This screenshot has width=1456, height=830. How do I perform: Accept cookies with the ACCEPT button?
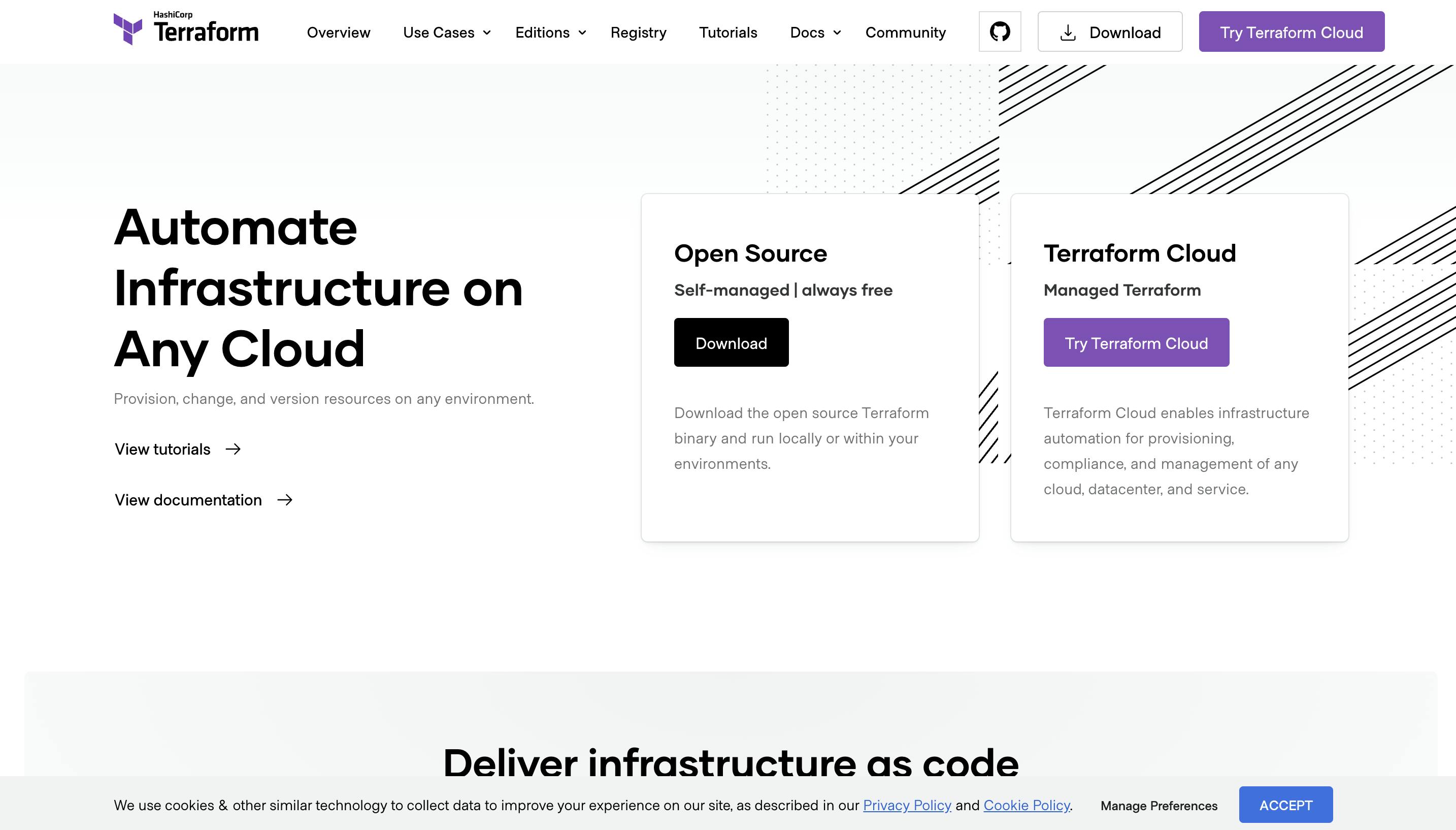coord(1286,804)
